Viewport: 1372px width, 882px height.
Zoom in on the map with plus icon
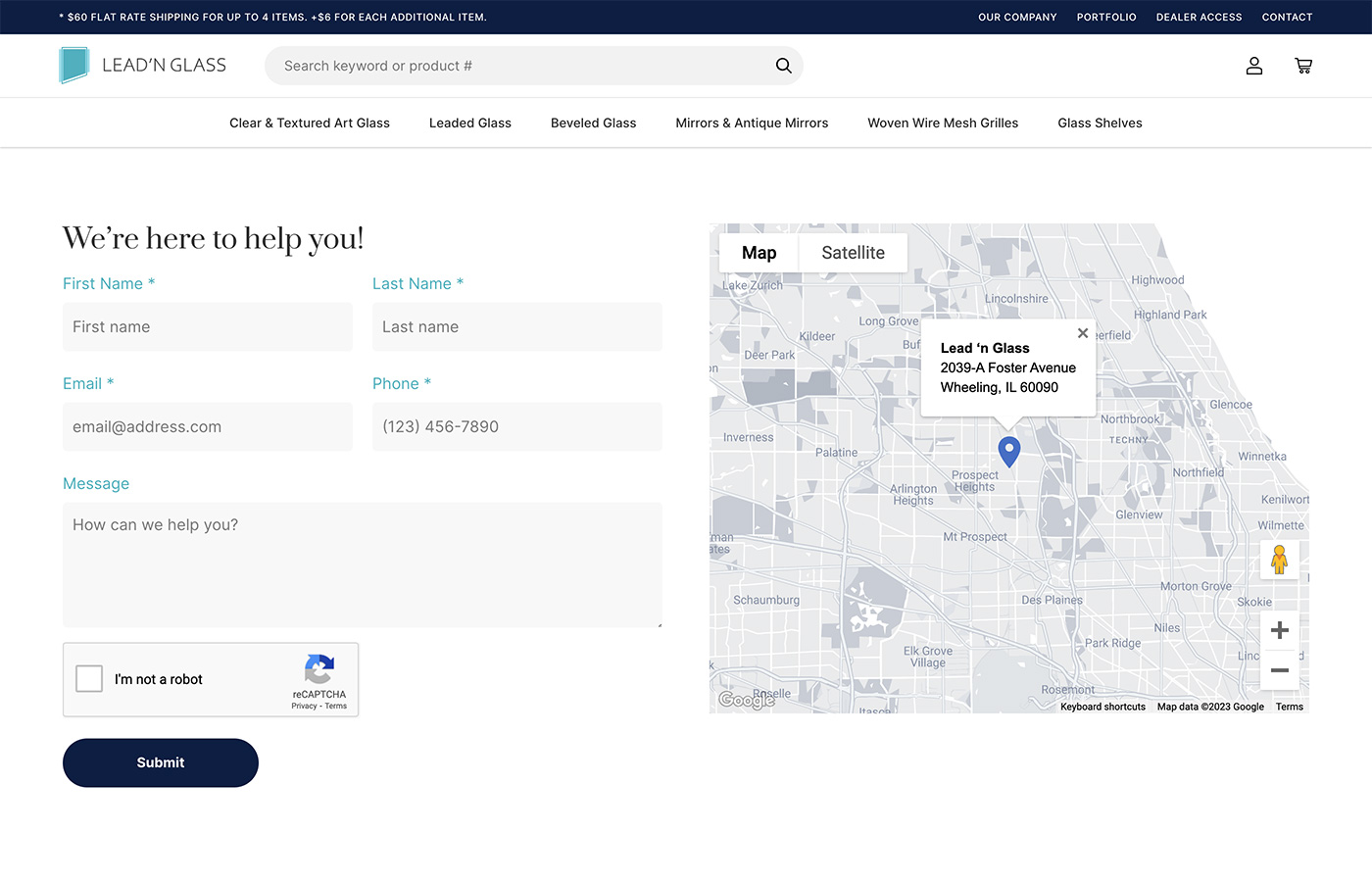[1280, 630]
